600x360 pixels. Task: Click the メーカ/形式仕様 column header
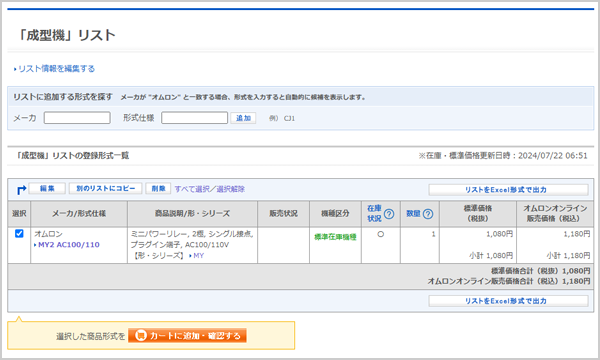[79, 213]
